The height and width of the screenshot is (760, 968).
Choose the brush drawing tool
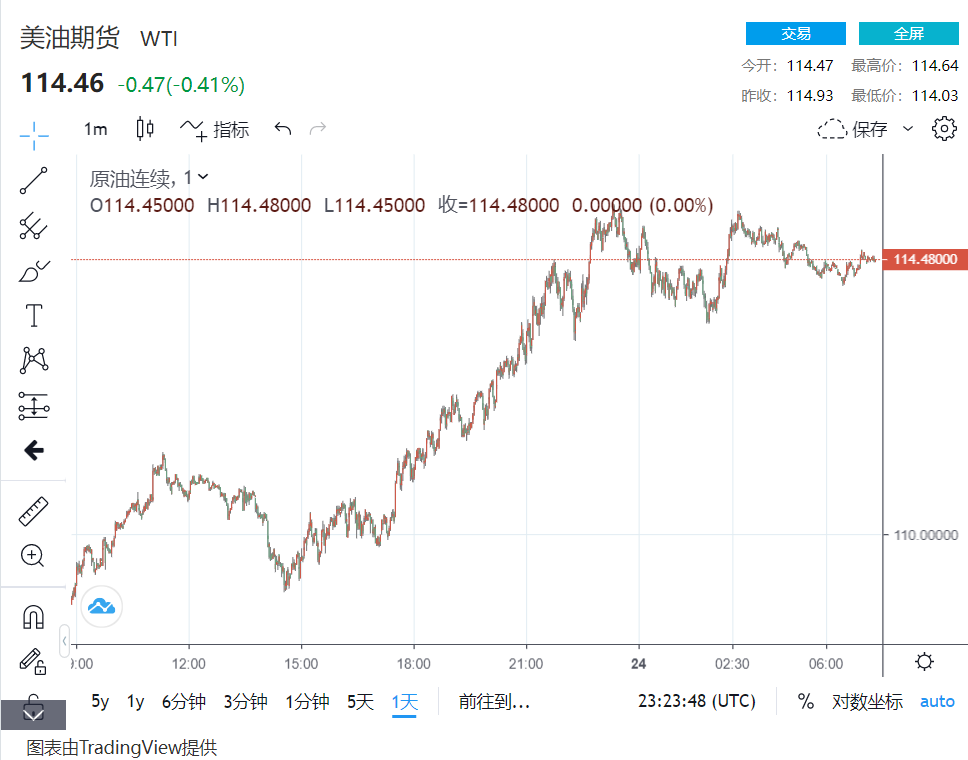34,271
